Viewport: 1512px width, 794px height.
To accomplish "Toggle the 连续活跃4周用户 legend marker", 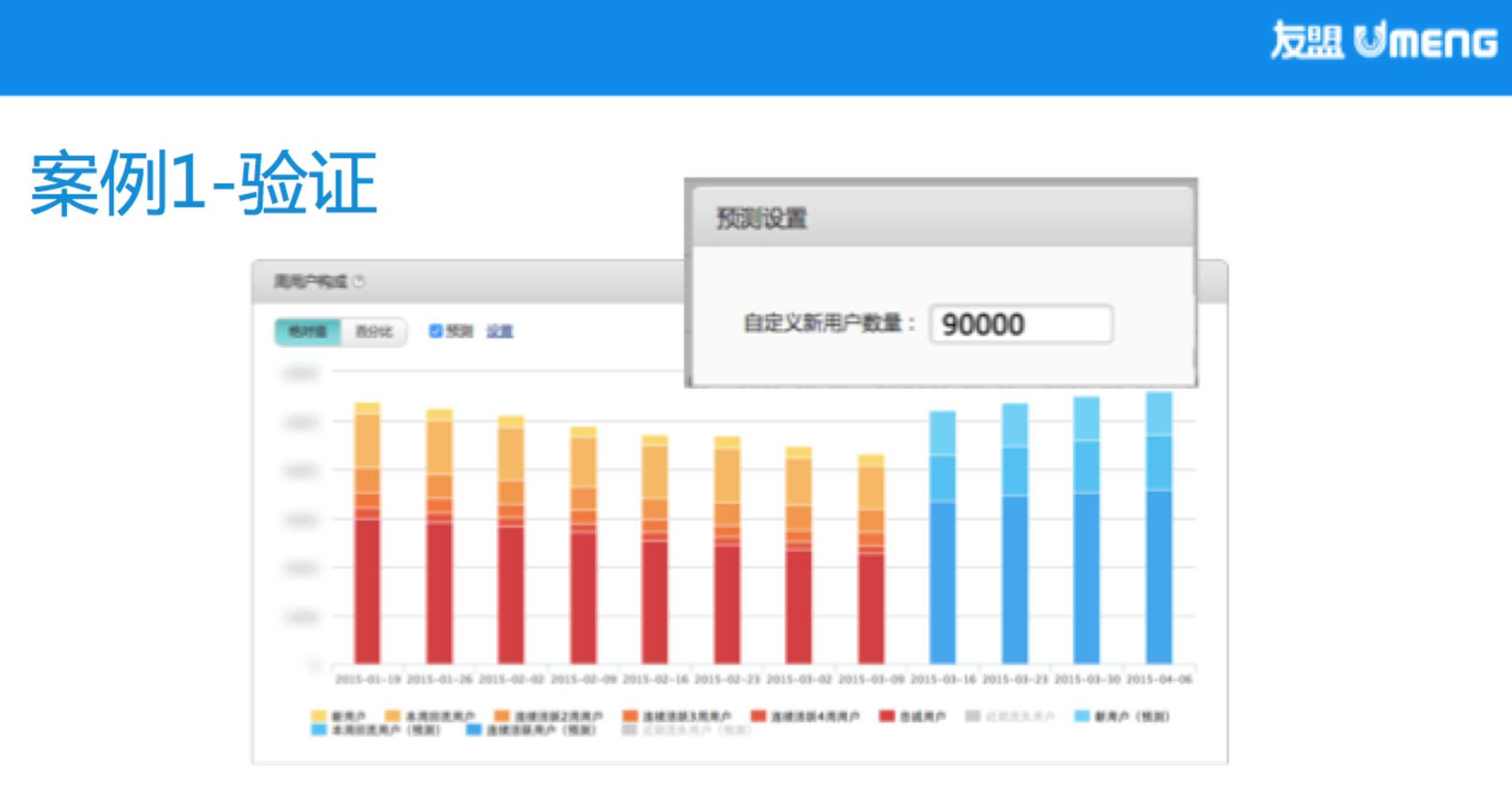I will point(758,715).
